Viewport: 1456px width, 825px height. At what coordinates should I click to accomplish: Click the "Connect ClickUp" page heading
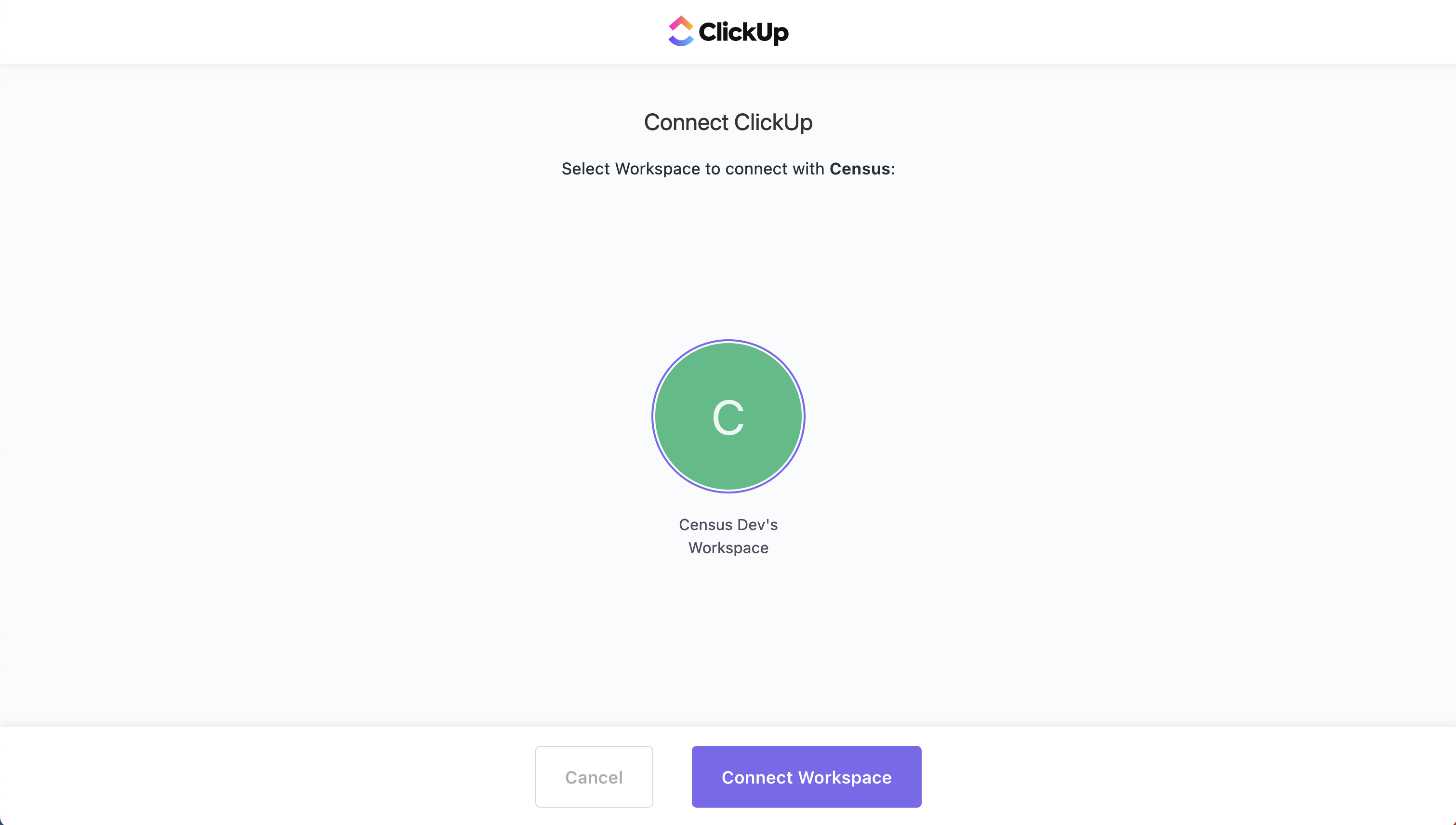click(728, 122)
